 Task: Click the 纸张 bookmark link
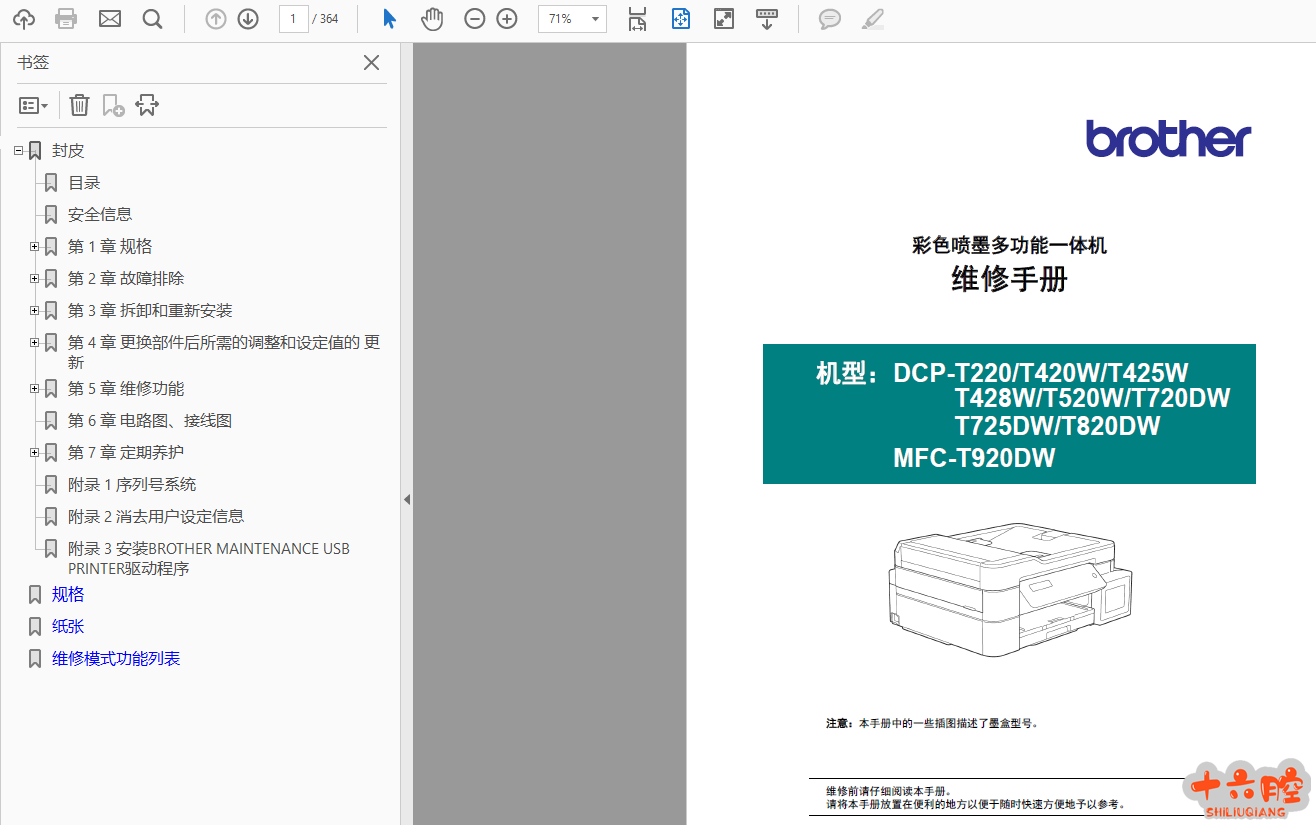[x=68, y=627]
